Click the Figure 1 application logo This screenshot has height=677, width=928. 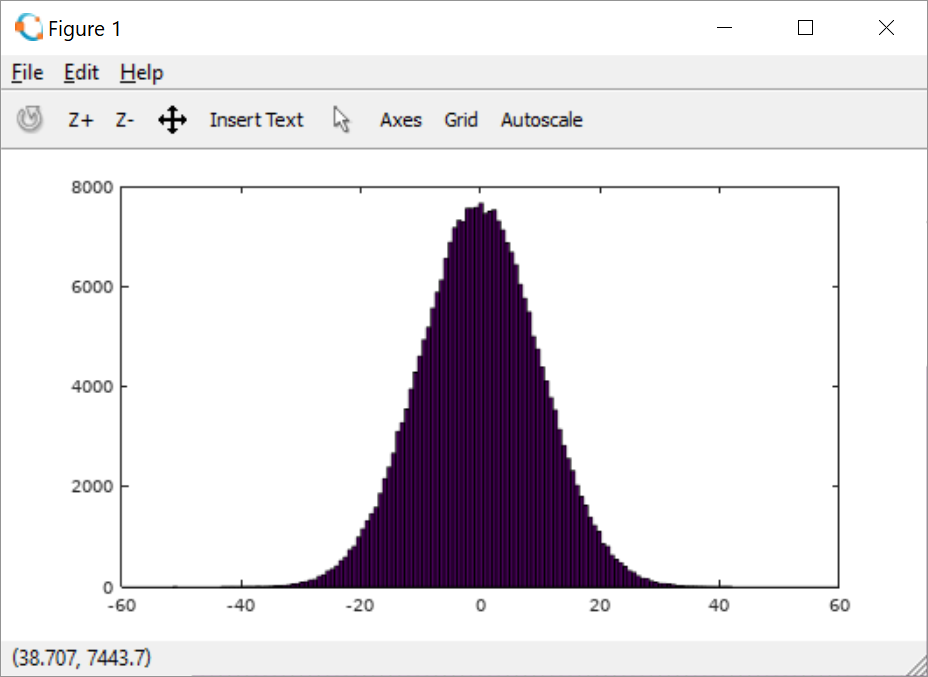coord(26,27)
